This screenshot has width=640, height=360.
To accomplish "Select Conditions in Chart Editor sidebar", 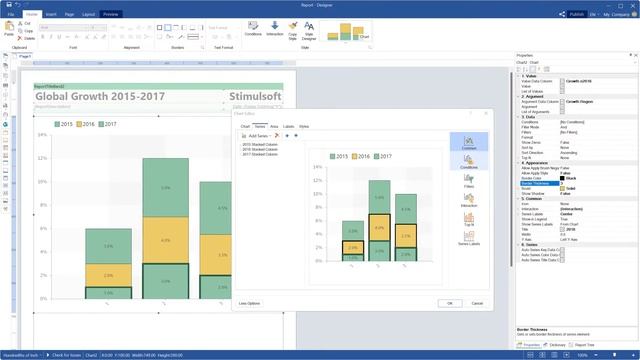I will point(469,161).
